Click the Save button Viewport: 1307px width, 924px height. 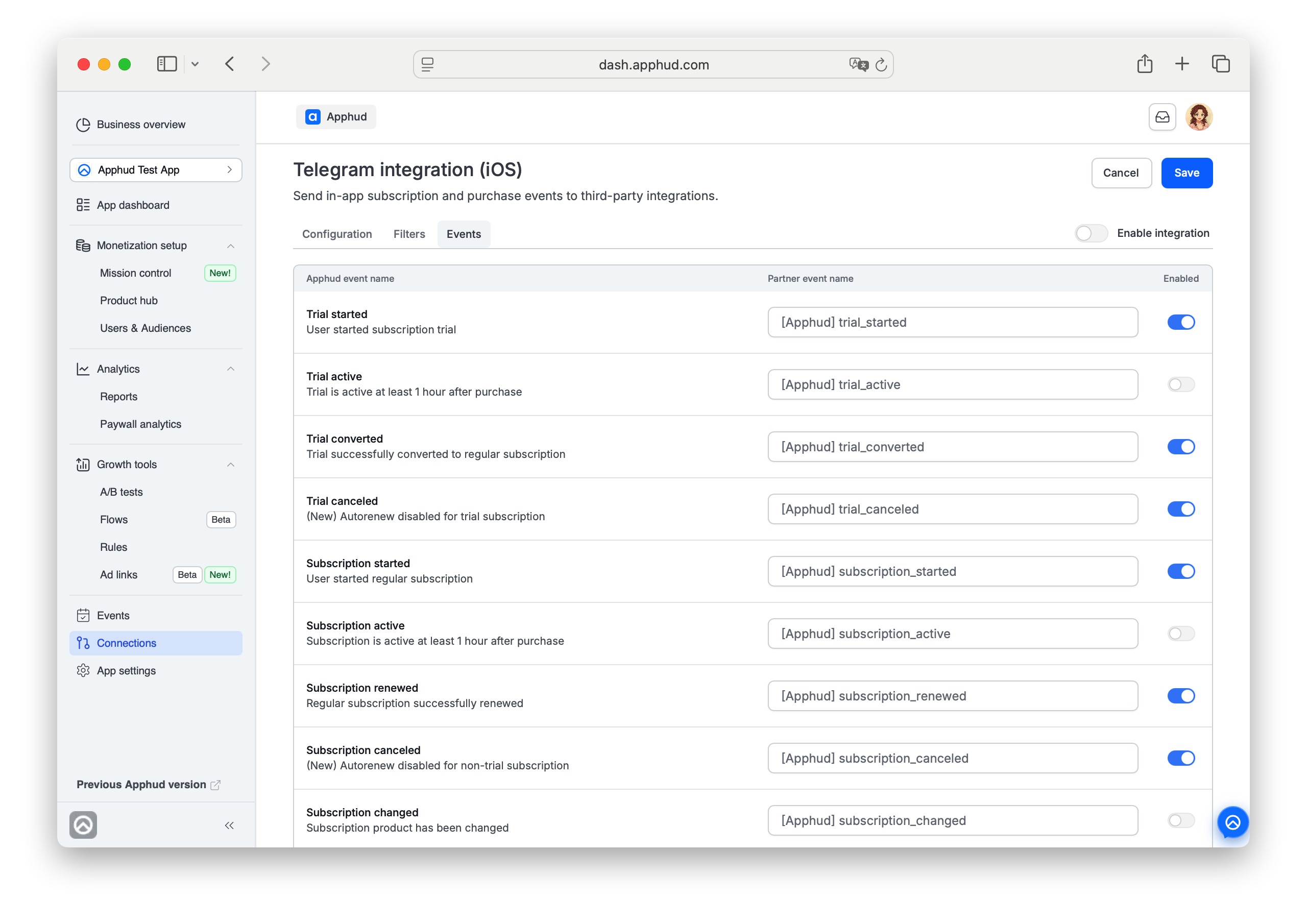click(1187, 173)
